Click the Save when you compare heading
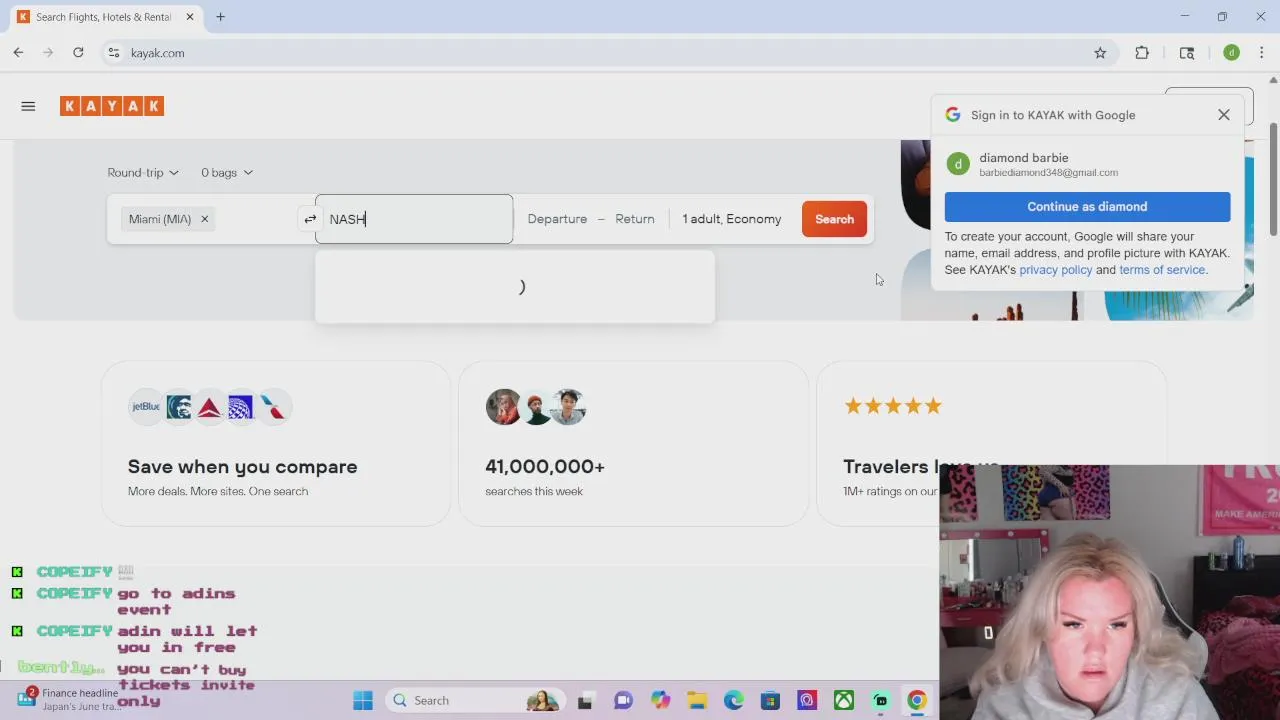The height and width of the screenshot is (720, 1280). [x=242, y=467]
